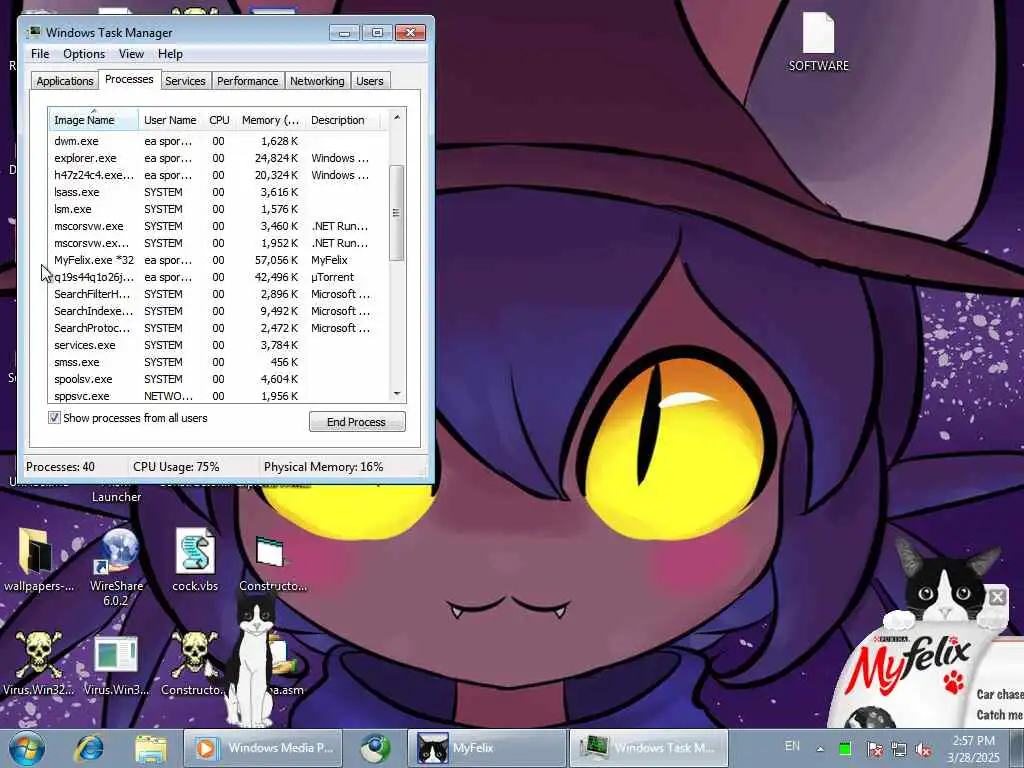Sort by Image Name column header
This screenshot has height=768, width=1024.
[x=93, y=120]
